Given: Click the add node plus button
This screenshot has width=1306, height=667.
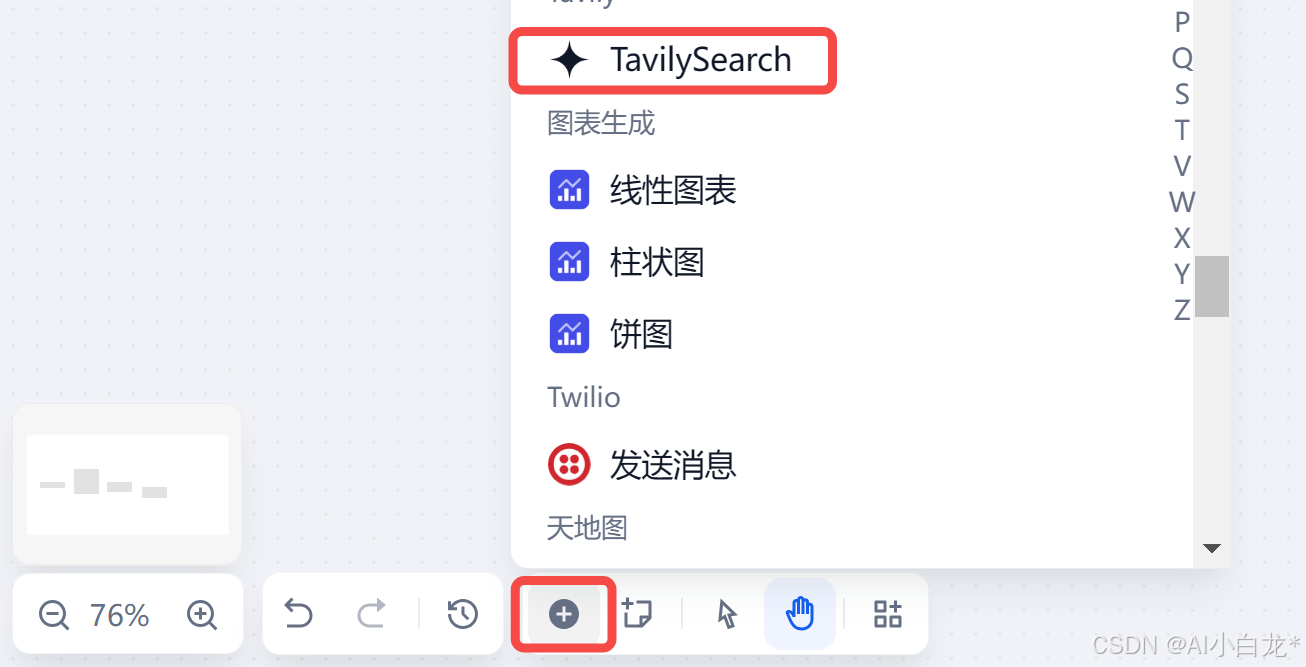Looking at the screenshot, I should [564, 614].
